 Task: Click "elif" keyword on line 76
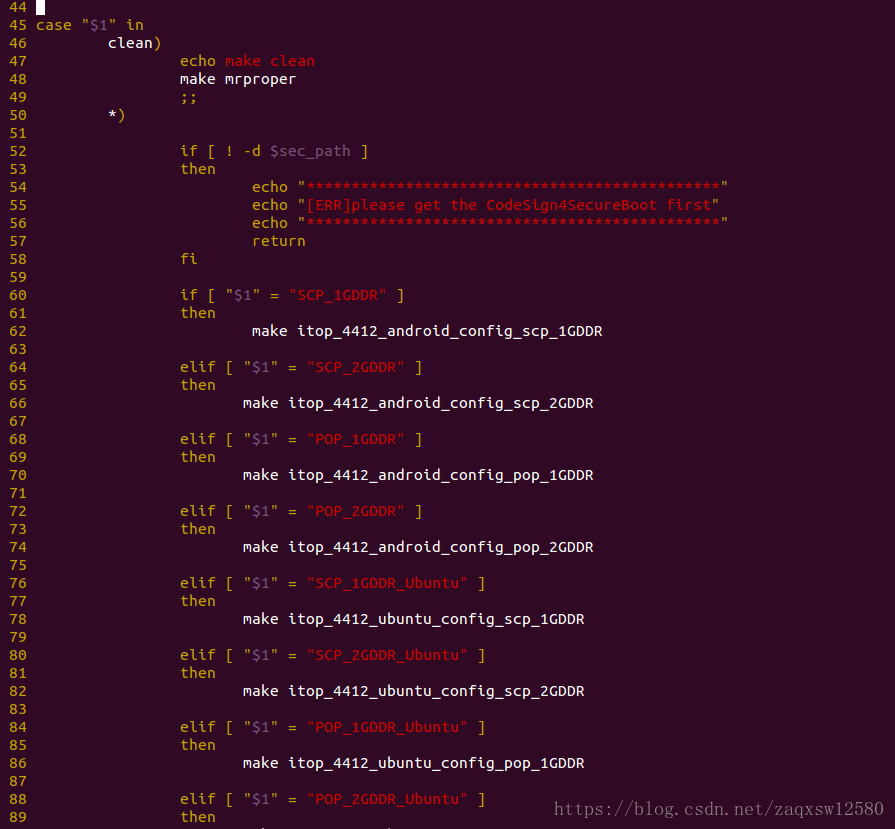(x=198, y=583)
